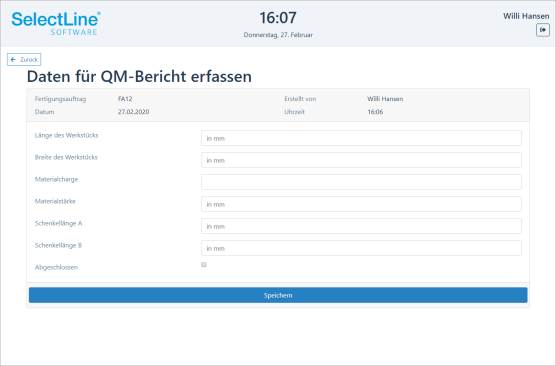Save the report with the Speichern button
The image size is (556, 366).
(x=278, y=295)
